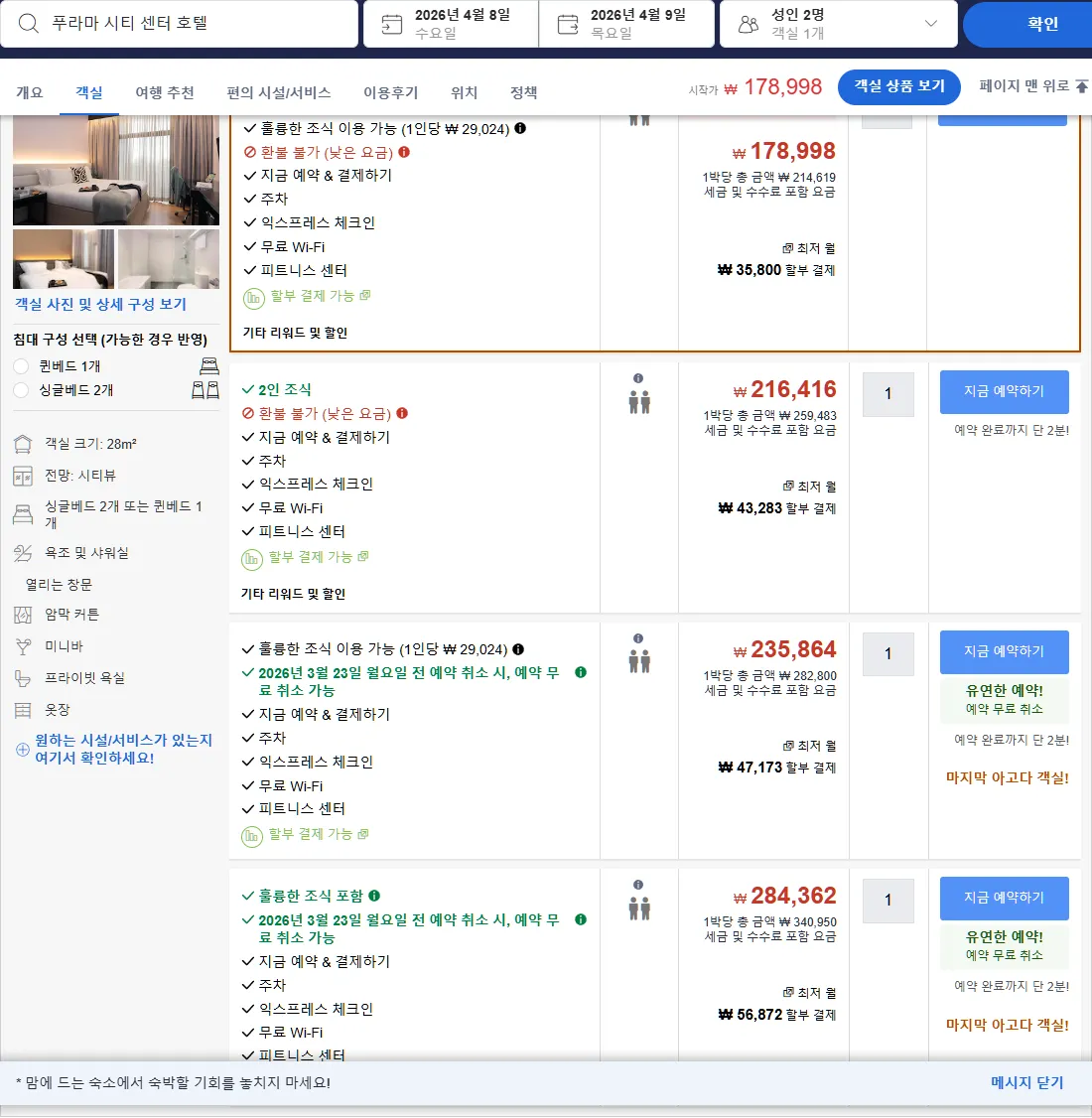Click the 확인 search button
Screen dimensions: 1092x1118
tap(1027, 24)
